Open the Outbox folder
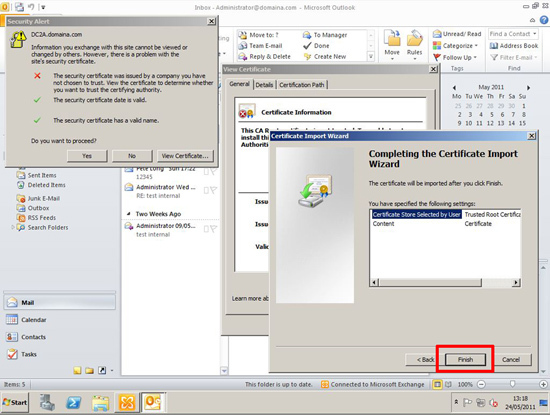The width and height of the screenshot is (550, 415). 33,208
